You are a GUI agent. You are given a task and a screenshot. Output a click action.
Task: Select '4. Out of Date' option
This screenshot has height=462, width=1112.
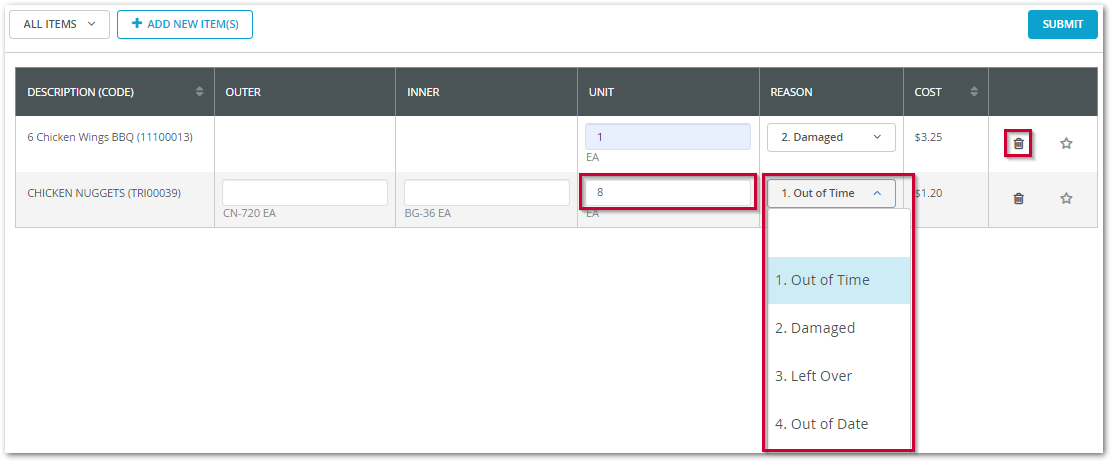click(837, 424)
